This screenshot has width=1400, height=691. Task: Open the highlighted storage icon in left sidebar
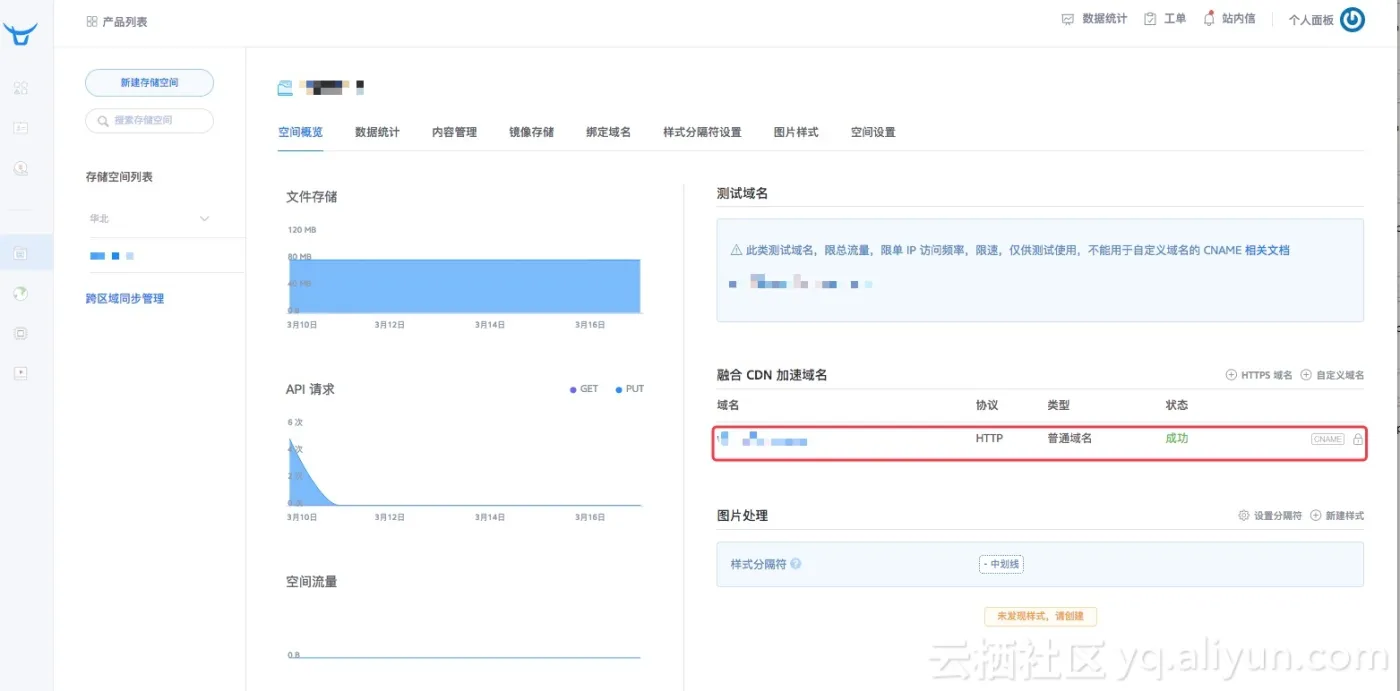21,253
